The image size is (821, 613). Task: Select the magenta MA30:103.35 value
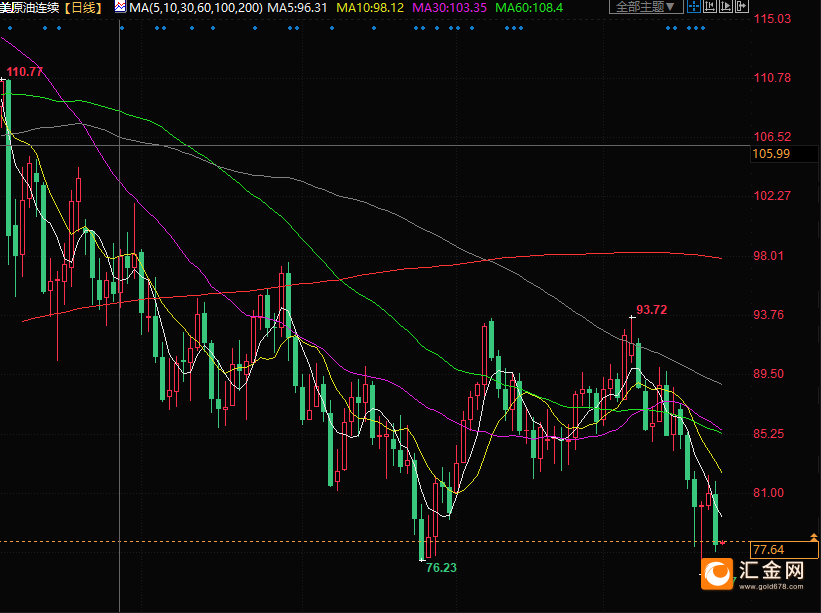449,8
